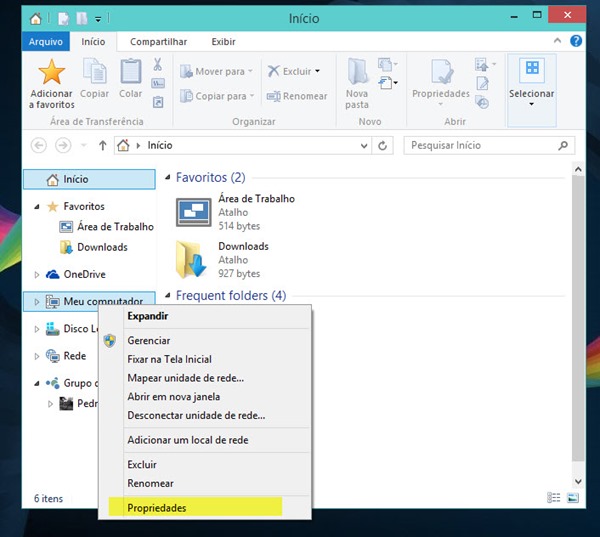Click the Forward navigation arrow

[x=63, y=145]
